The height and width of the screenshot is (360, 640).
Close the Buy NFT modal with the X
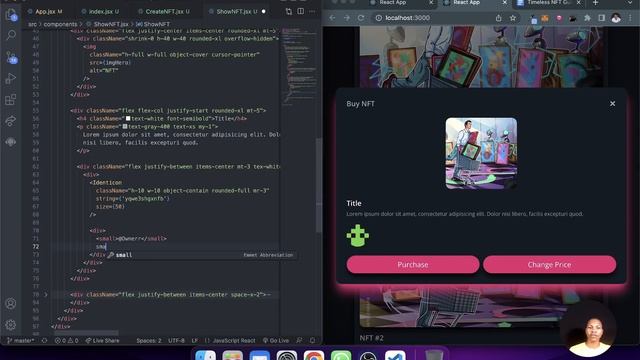[612, 104]
